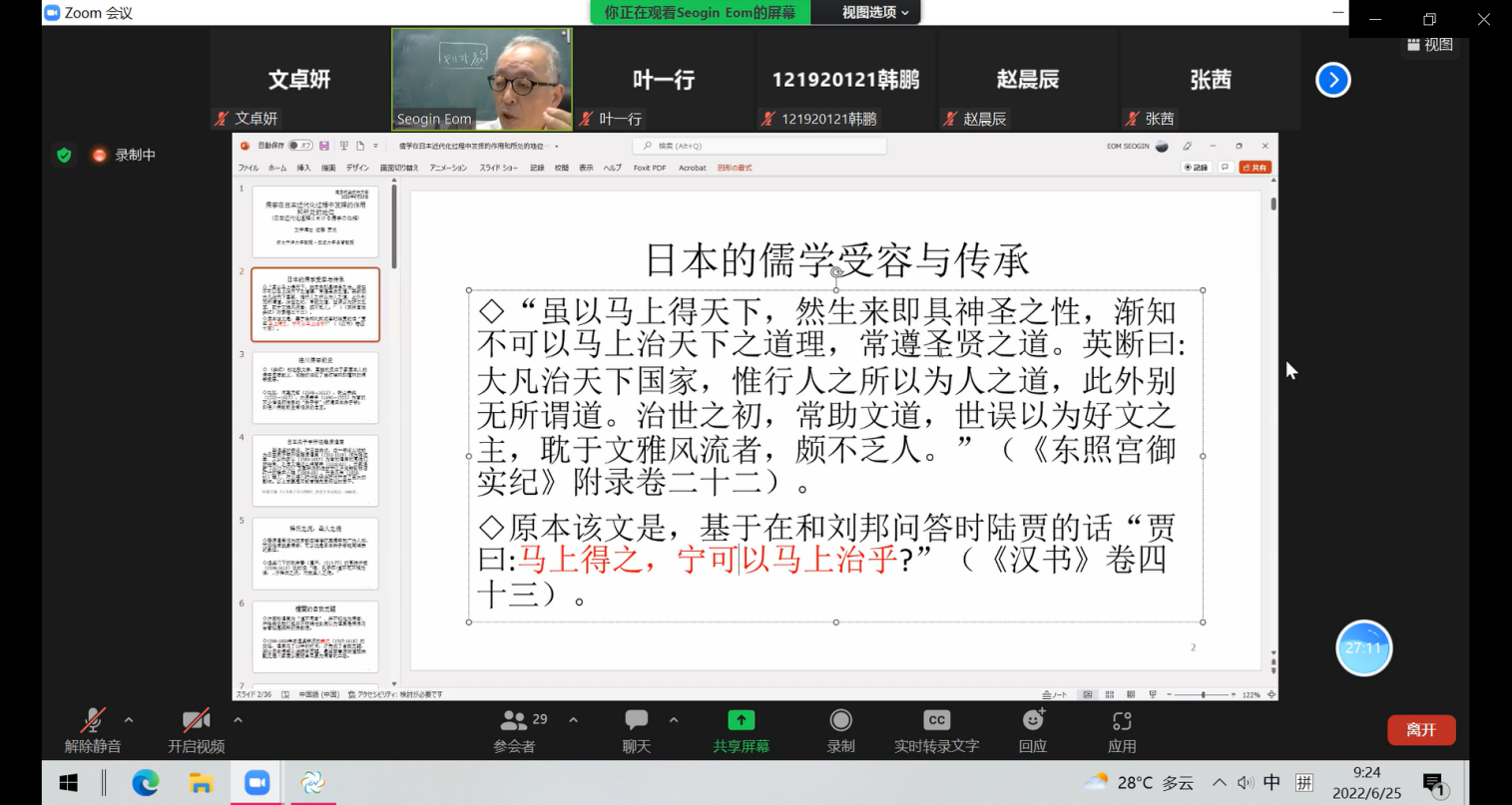Image resolution: width=1512 pixels, height=805 pixels.
Task: Click the green encryption shield icon
Action: coord(64,155)
